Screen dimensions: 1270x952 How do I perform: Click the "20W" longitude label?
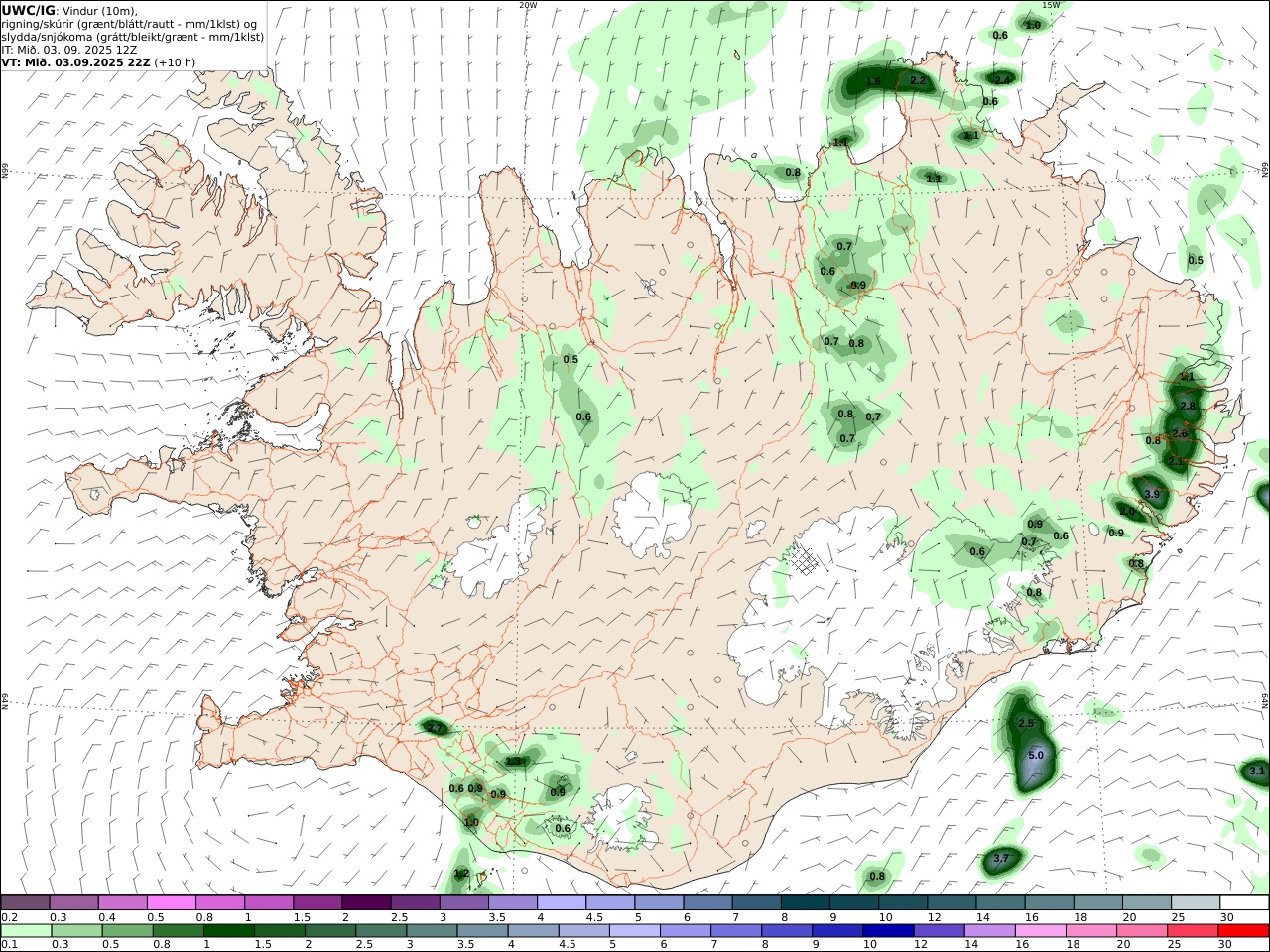coord(528,5)
